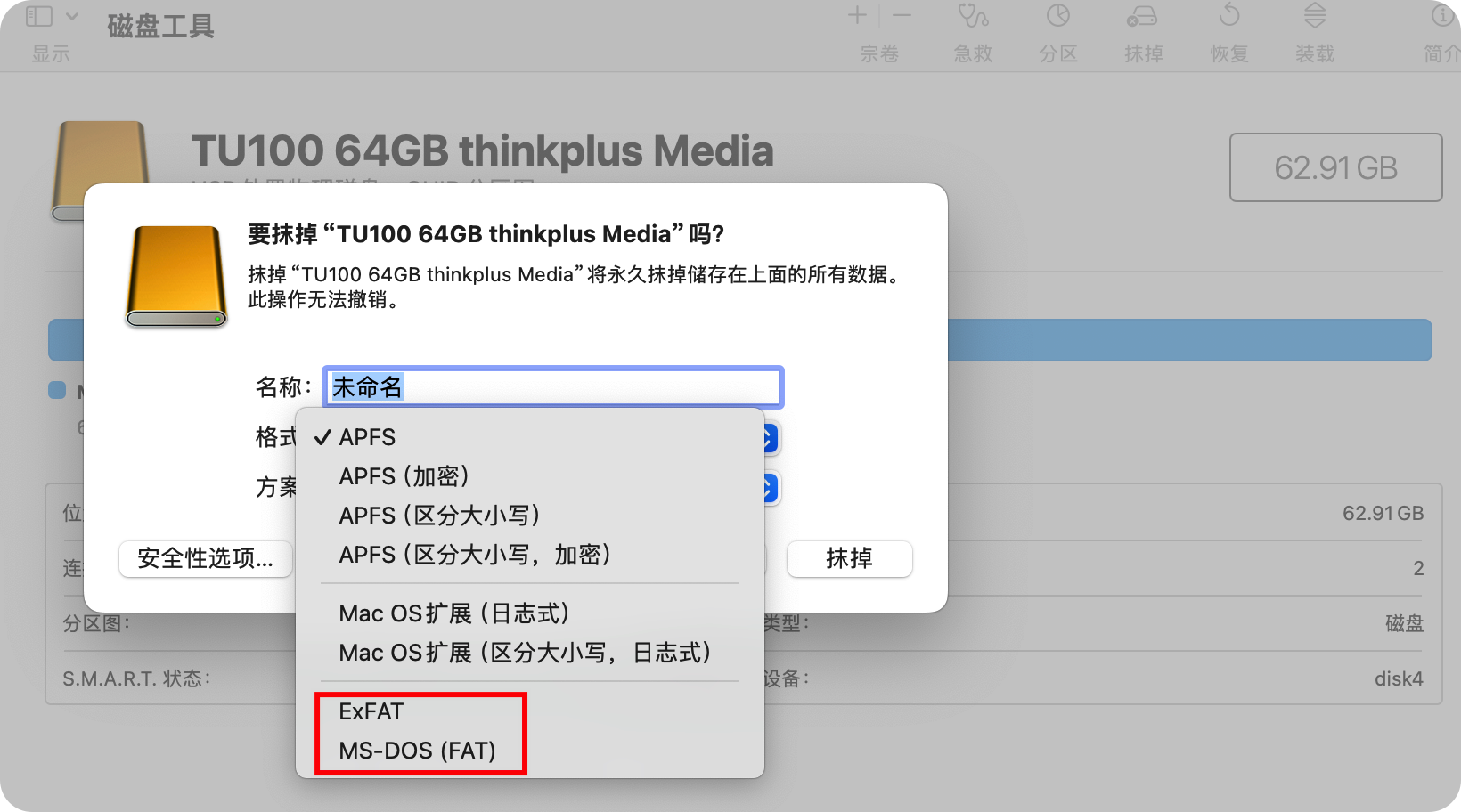1461x812 pixels.
Task: Click the Partition (分区) pie icon
Action: 1057,16
